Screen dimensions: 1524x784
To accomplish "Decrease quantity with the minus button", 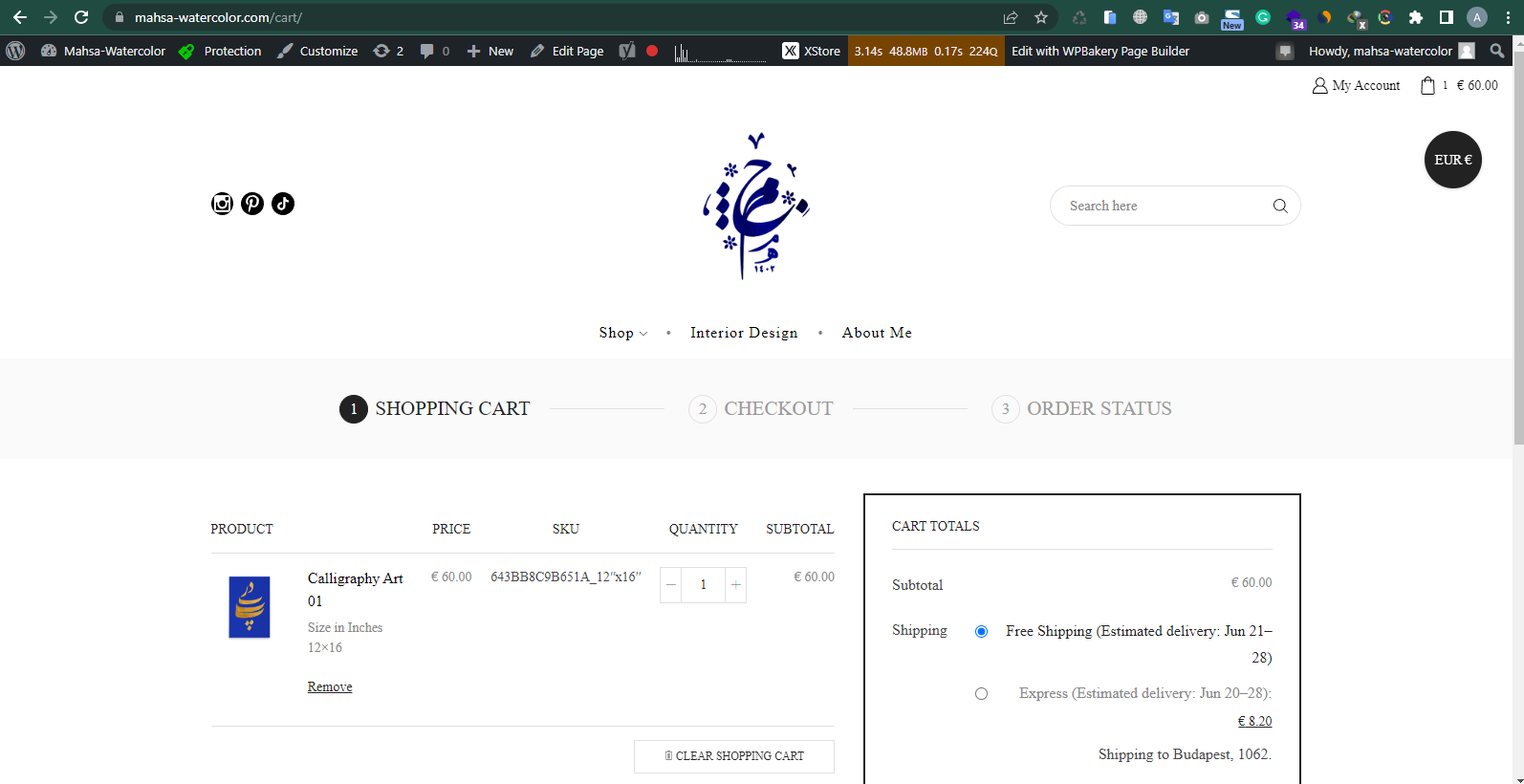I will [671, 584].
